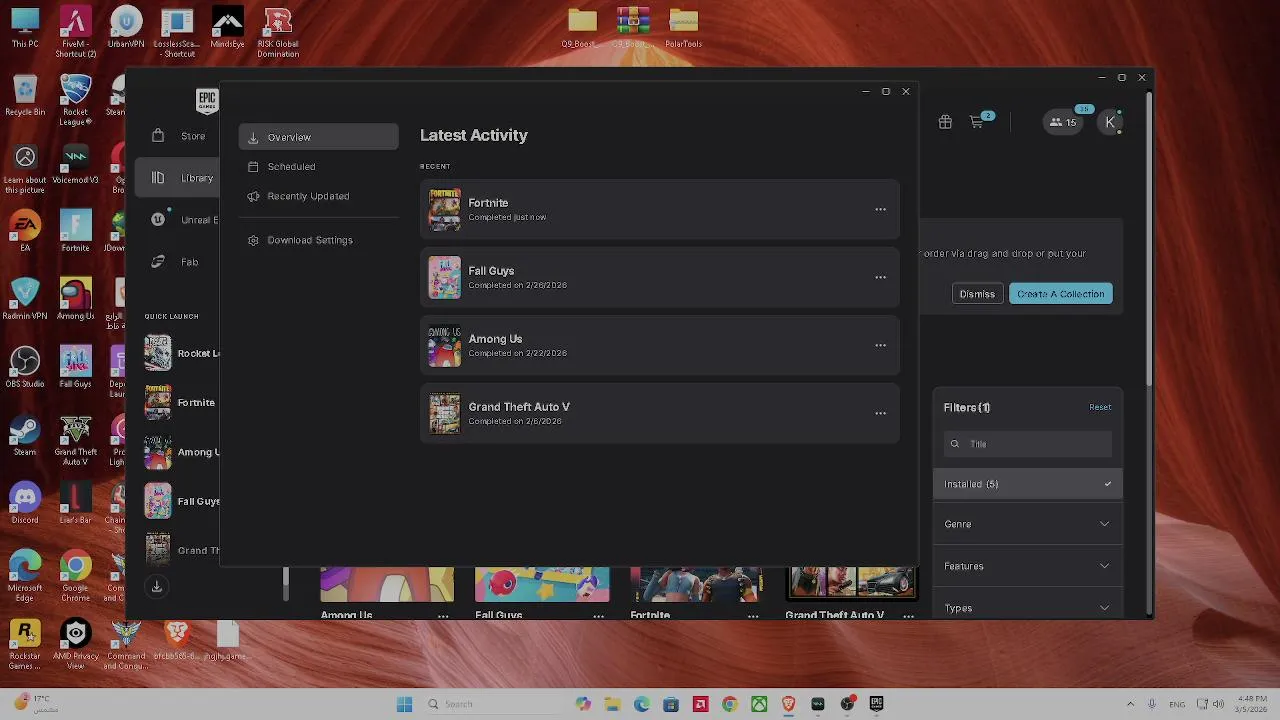Open the Fab icon in the sidebar

158,261
